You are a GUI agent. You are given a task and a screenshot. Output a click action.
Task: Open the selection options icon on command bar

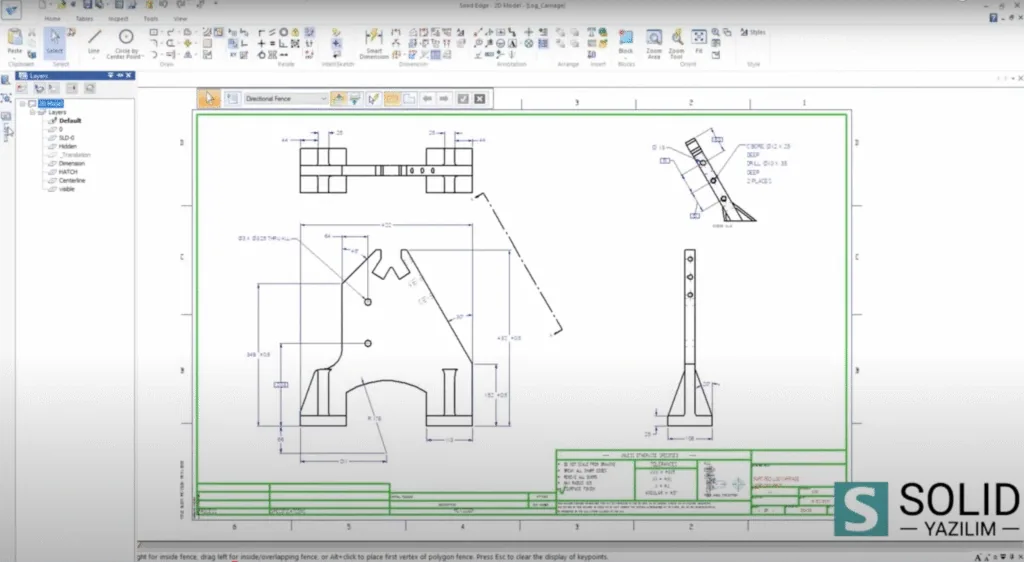coord(232,99)
